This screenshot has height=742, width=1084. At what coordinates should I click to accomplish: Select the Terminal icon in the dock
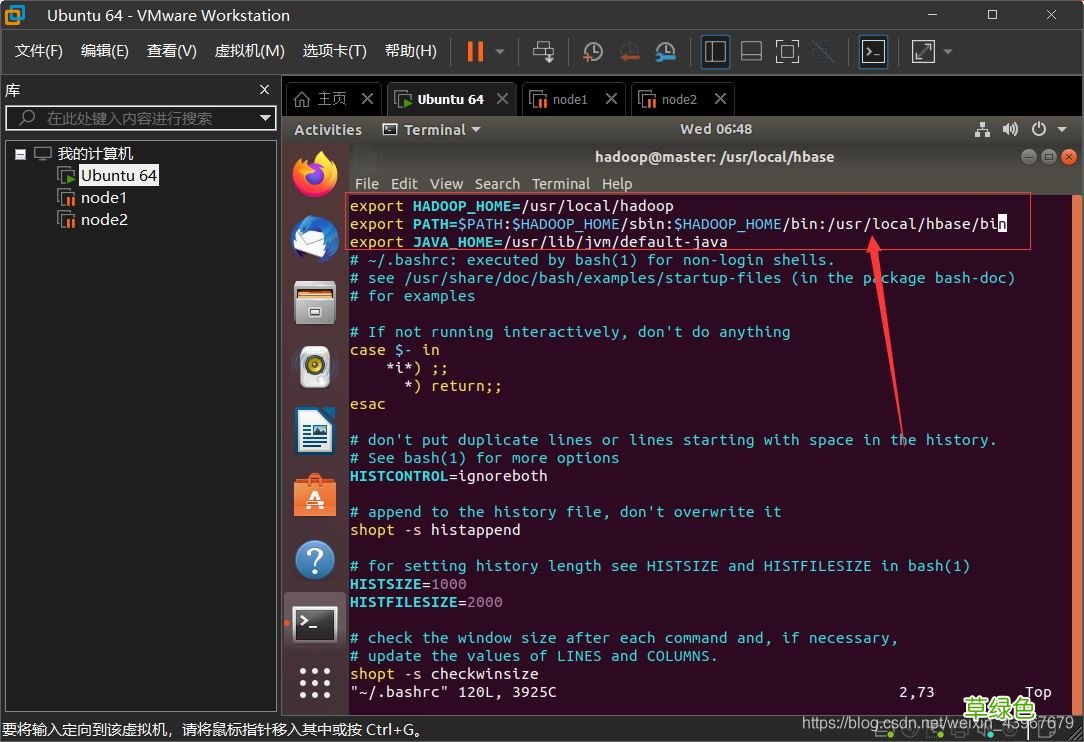314,623
